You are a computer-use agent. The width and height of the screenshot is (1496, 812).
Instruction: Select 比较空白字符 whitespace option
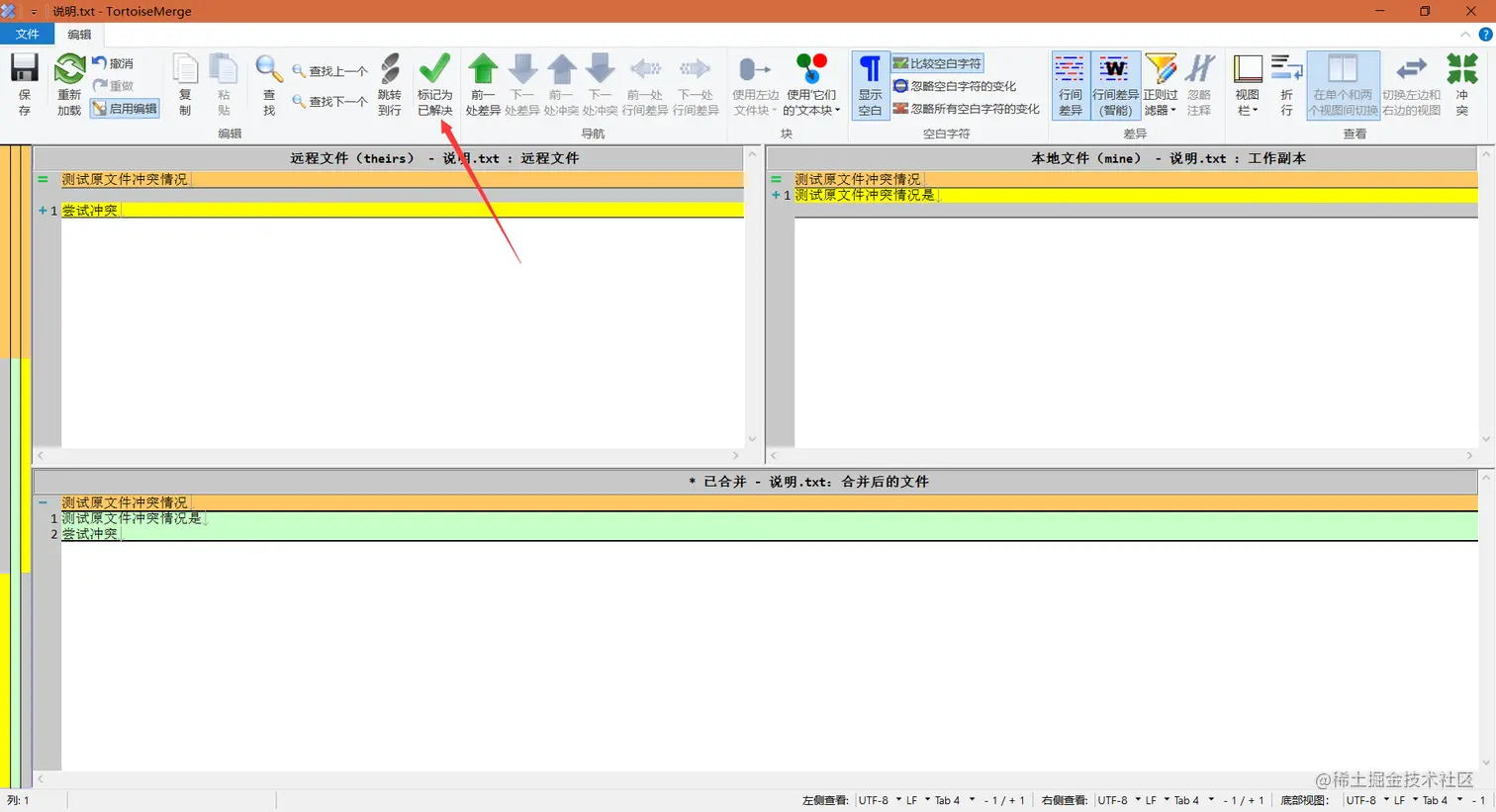937,63
